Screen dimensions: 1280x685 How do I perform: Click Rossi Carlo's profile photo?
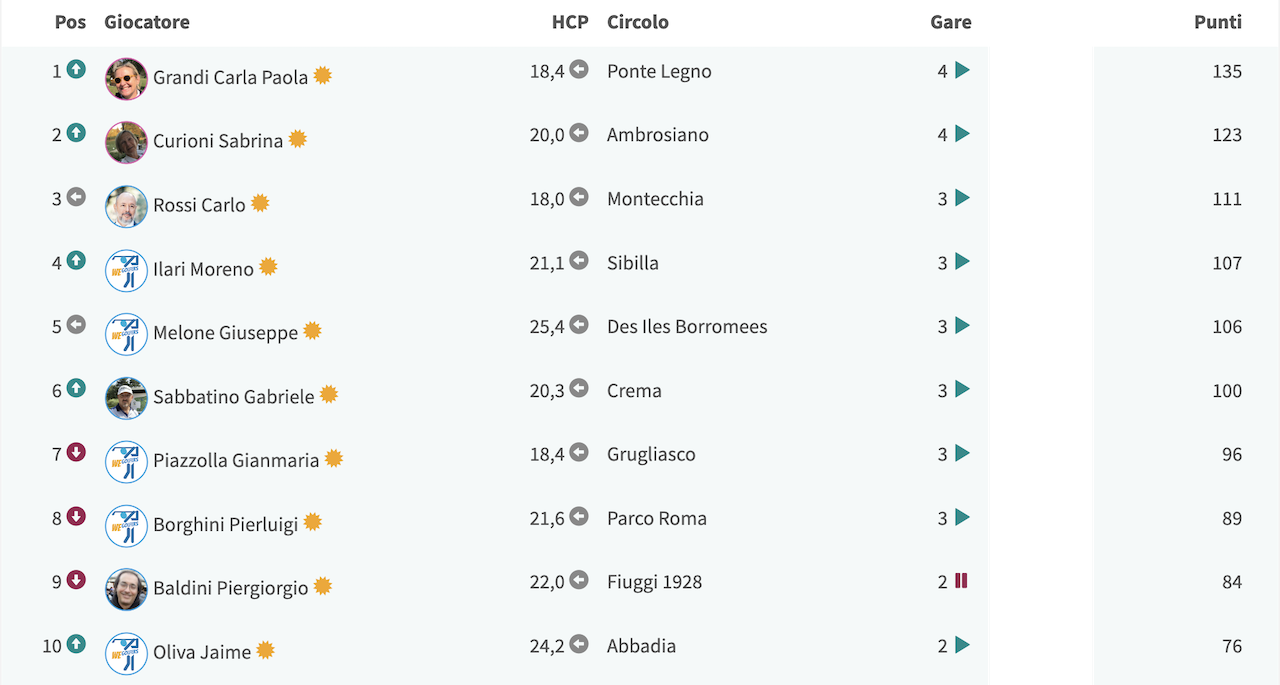pyautogui.click(x=126, y=206)
